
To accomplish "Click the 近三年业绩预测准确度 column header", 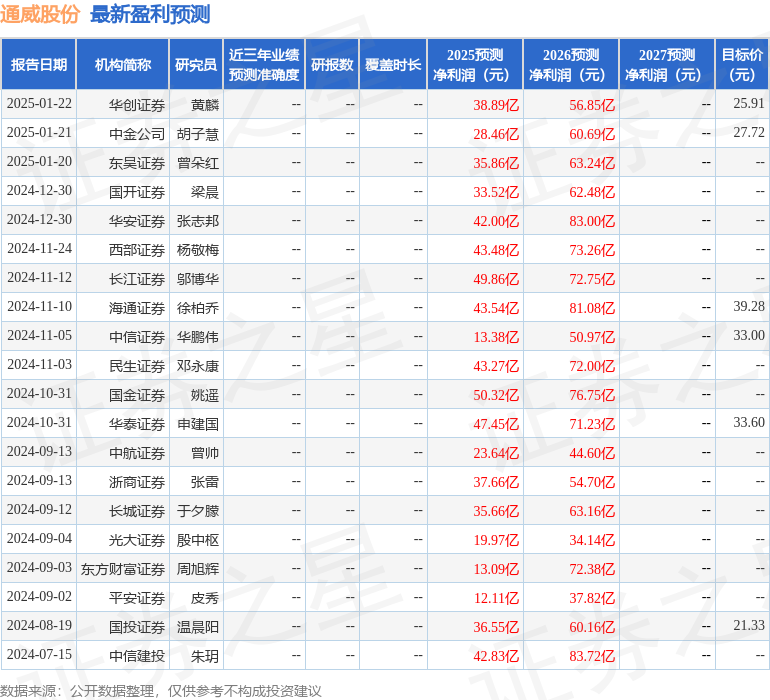I will point(264,64).
